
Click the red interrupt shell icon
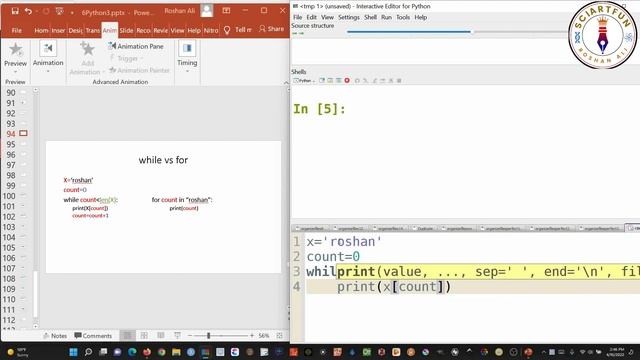(347, 81)
